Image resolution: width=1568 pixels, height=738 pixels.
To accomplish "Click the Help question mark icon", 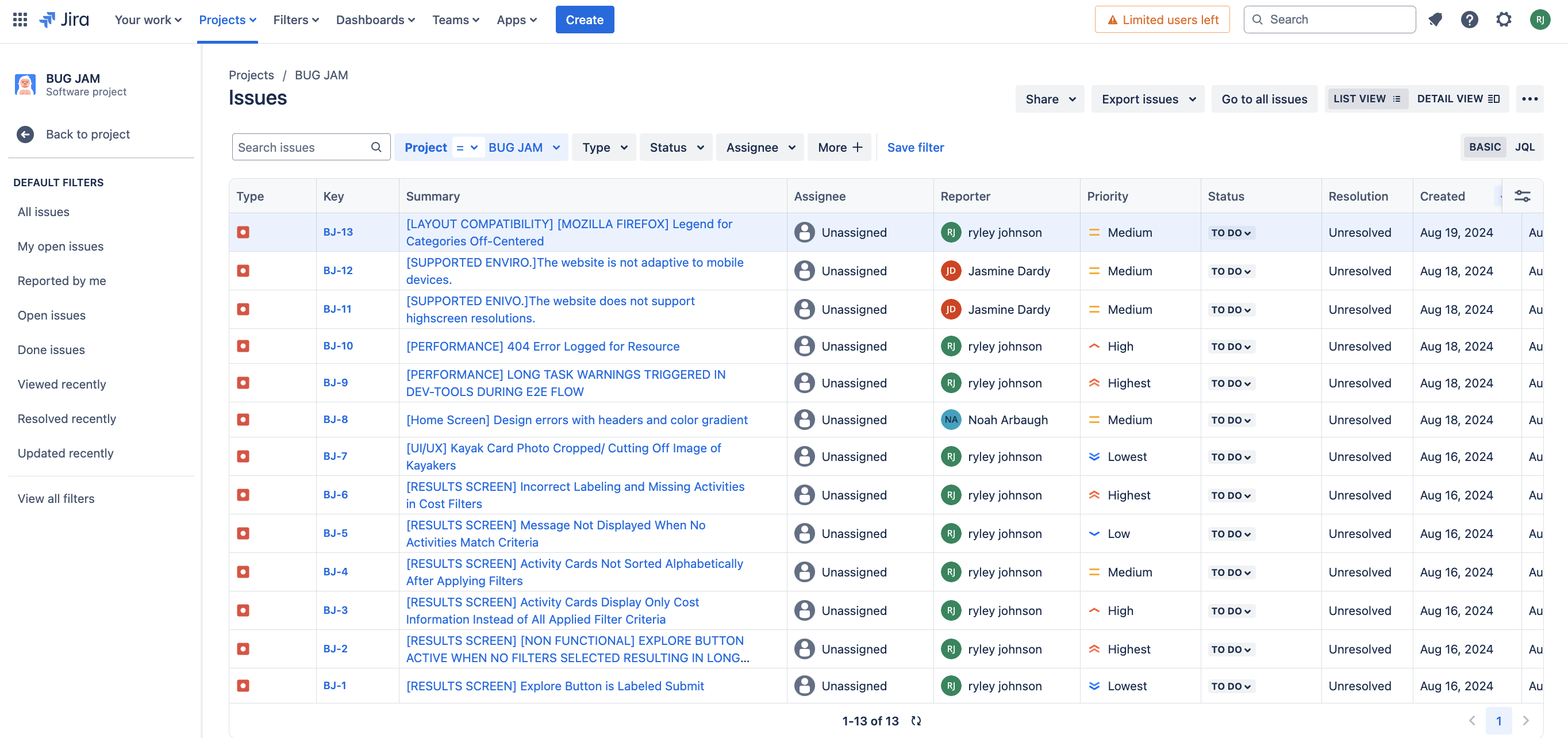I will click(1469, 19).
